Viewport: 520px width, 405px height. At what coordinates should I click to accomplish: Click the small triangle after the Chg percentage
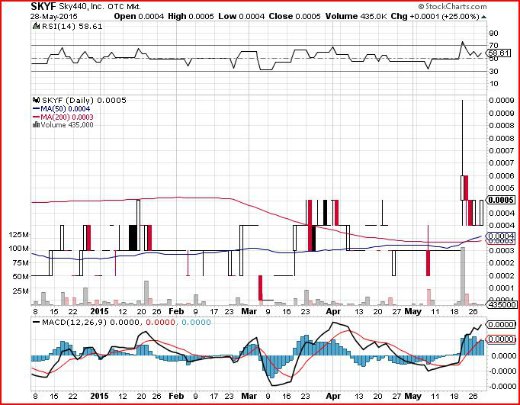(x=484, y=17)
